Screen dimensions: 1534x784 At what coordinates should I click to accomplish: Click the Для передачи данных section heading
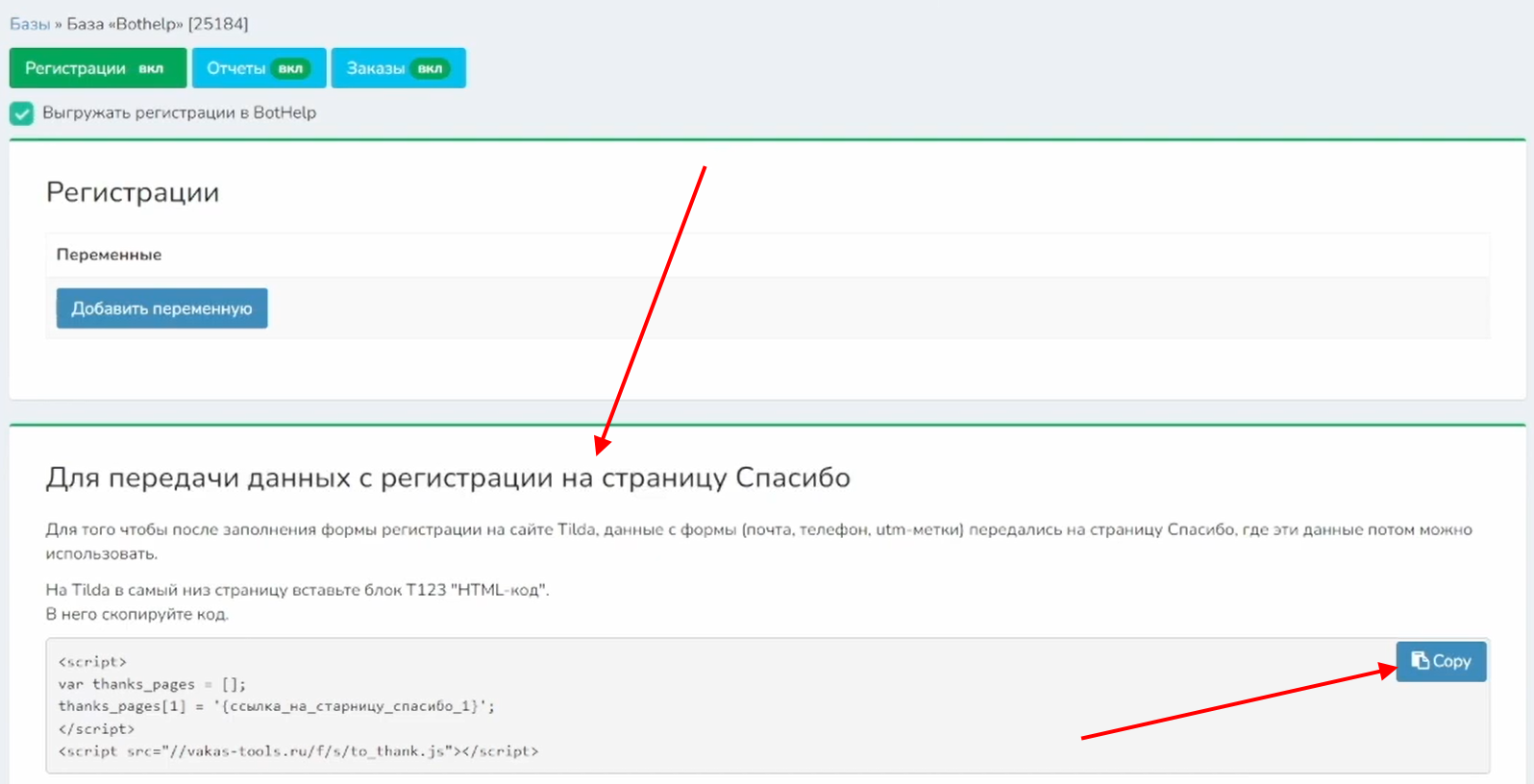coord(448,478)
